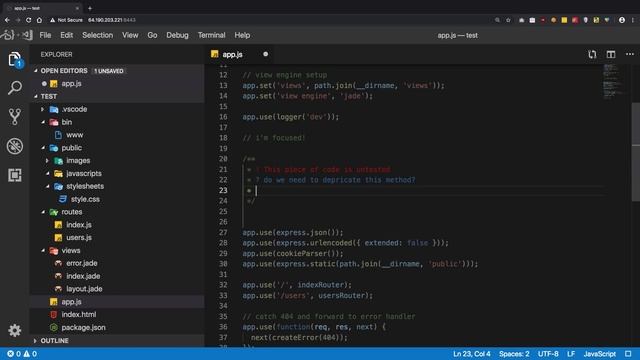Click the zoom magnifier icon in address bar
The width and height of the screenshot is (640, 360).
[x=497, y=20]
